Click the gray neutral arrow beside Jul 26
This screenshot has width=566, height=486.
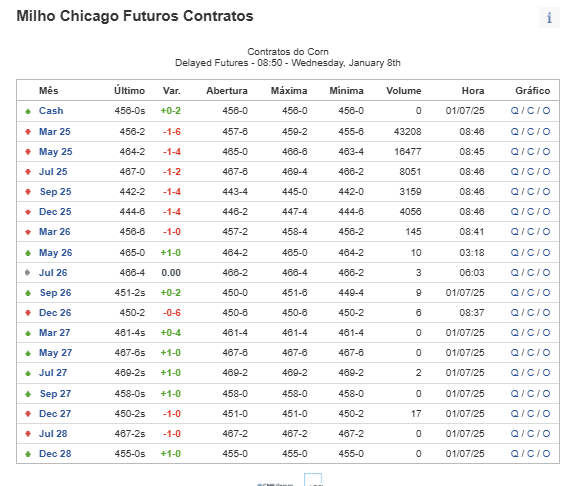pyautogui.click(x=28, y=273)
